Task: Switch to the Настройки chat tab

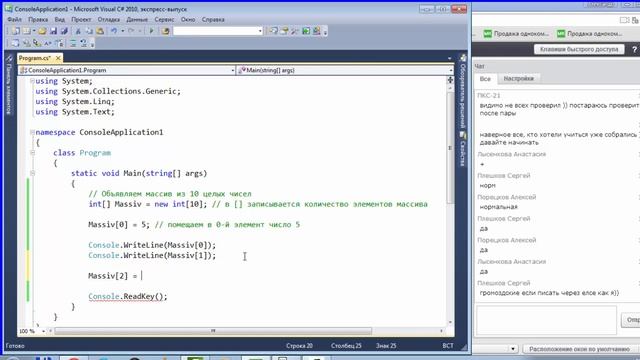Action: [x=518, y=78]
